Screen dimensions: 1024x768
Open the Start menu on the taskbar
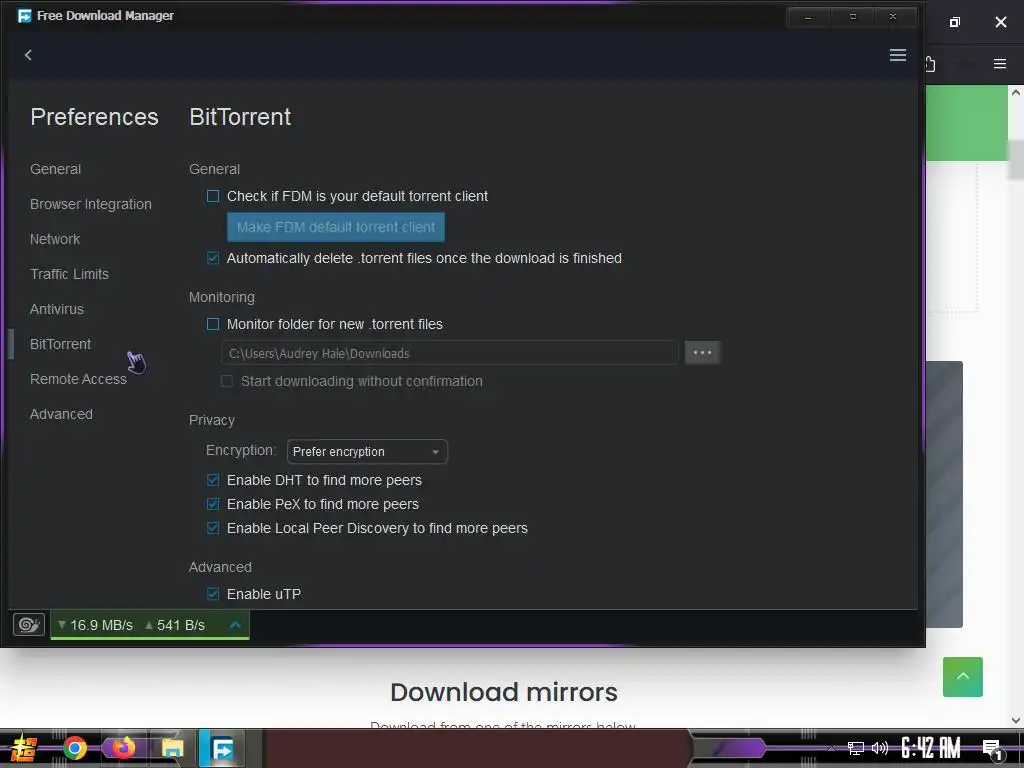24,748
